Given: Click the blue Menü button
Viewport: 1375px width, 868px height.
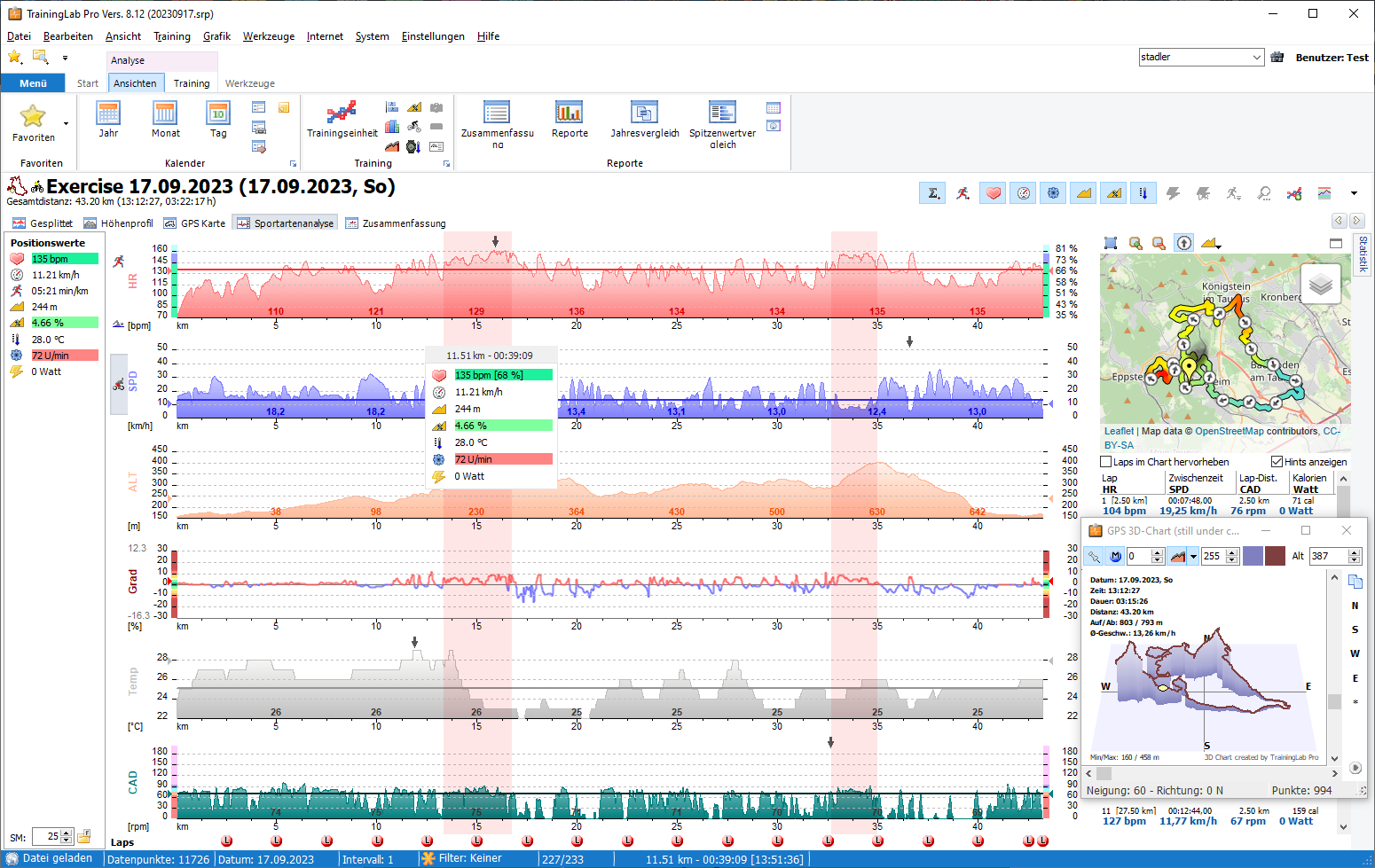Looking at the screenshot, I should (33, 83).
